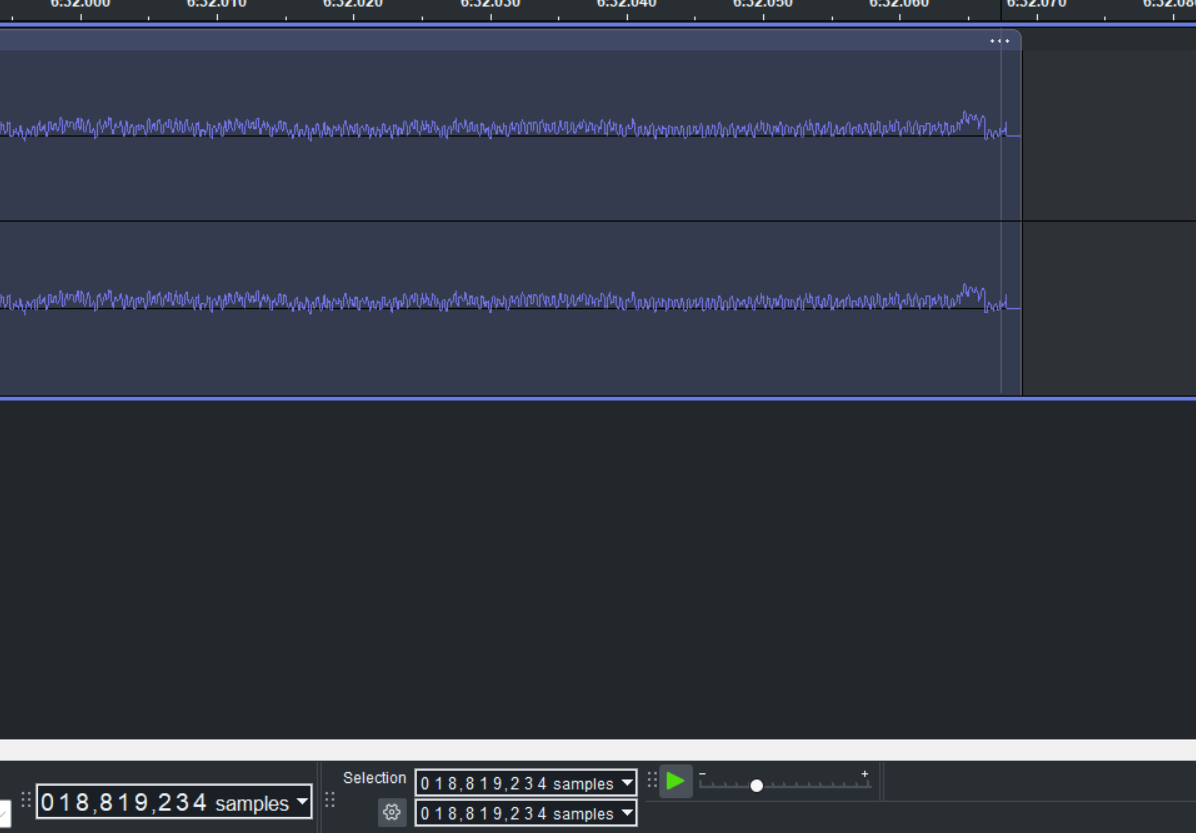Screen dimensions: 1196x833
Task: Select the large audio position samples field
Action: 124,802
